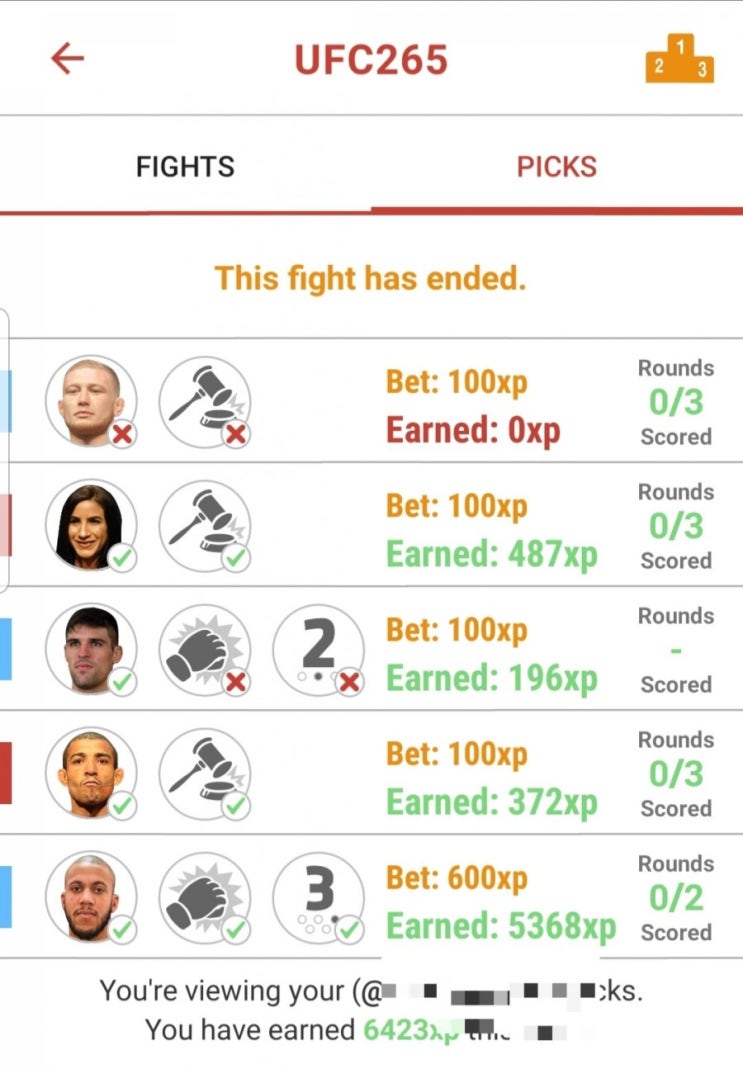The image size is (743, 1069).
Task: Tap the fourth pick's gavel decision icon
Action: pyautogui.click(x=205, y=774)
